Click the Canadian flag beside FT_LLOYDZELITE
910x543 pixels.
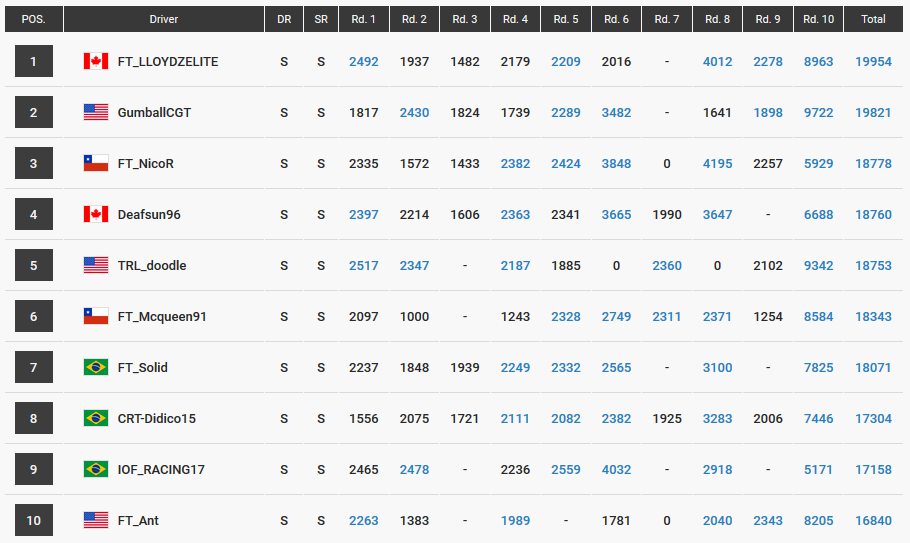[96, 61]
